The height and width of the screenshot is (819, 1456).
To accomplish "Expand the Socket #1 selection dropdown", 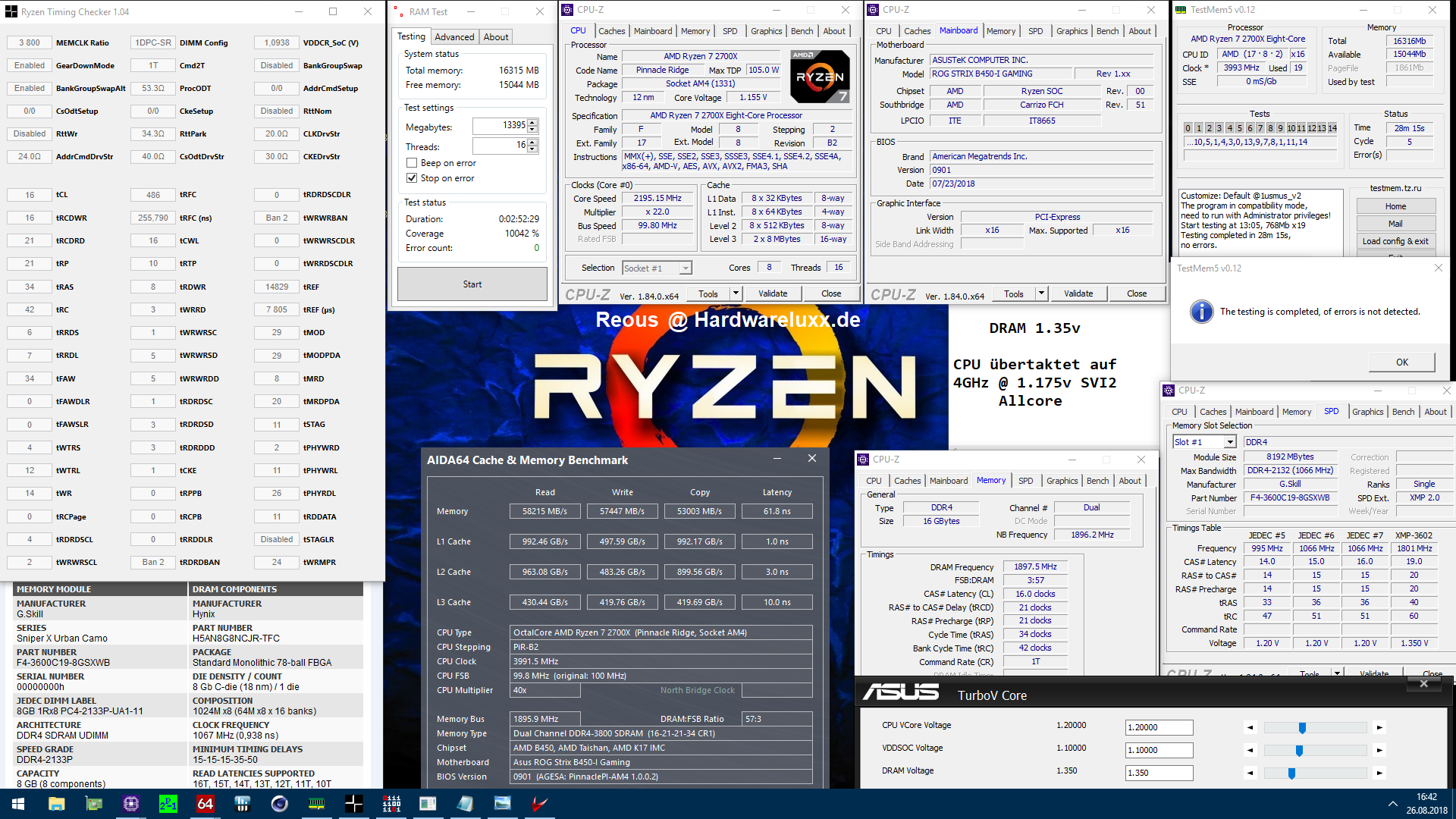I will click(x=685, y=268).
